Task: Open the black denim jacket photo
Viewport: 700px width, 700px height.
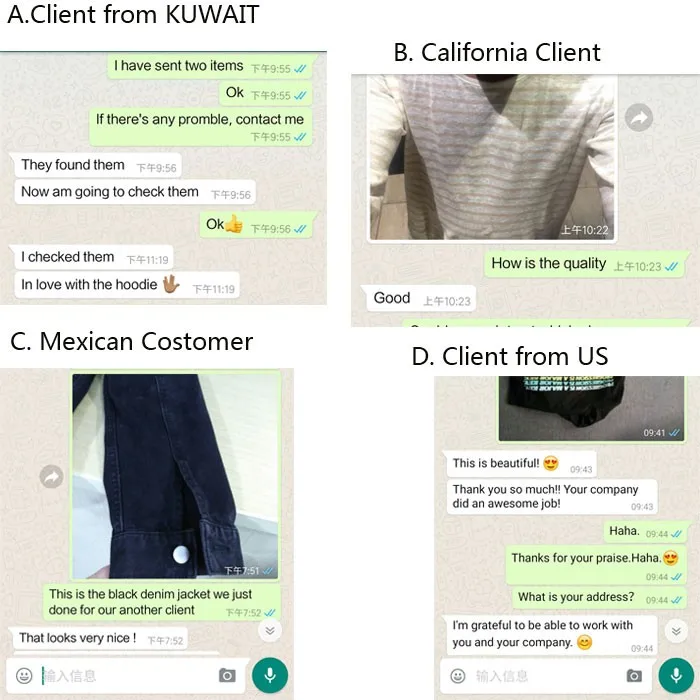Action: coord(175,476)
